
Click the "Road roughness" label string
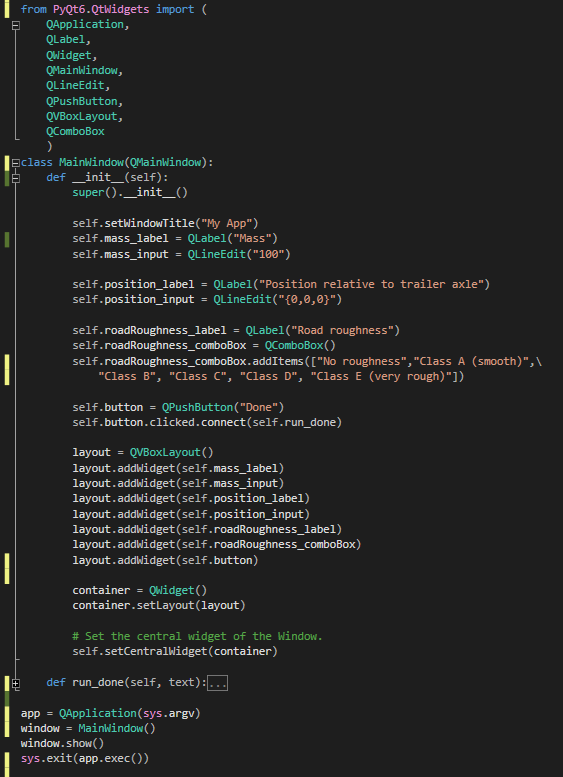[342, 330]
